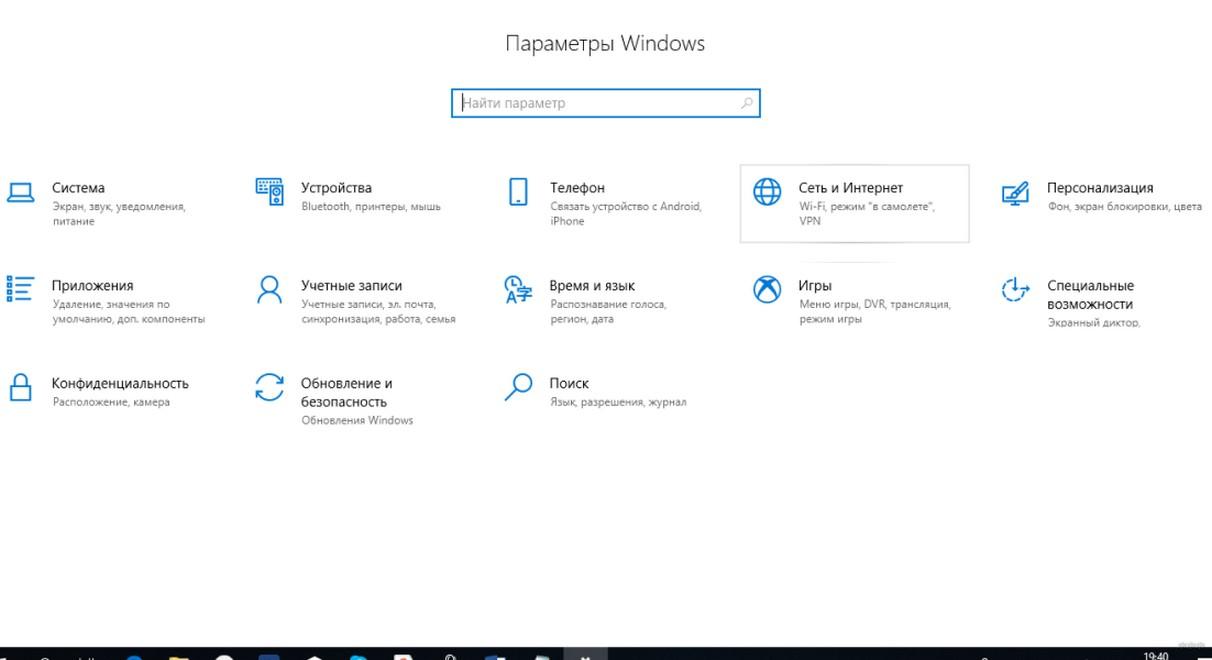Click the Телефон phone icon
This screenshot has height=660, width=1212.
coord(518,191)
